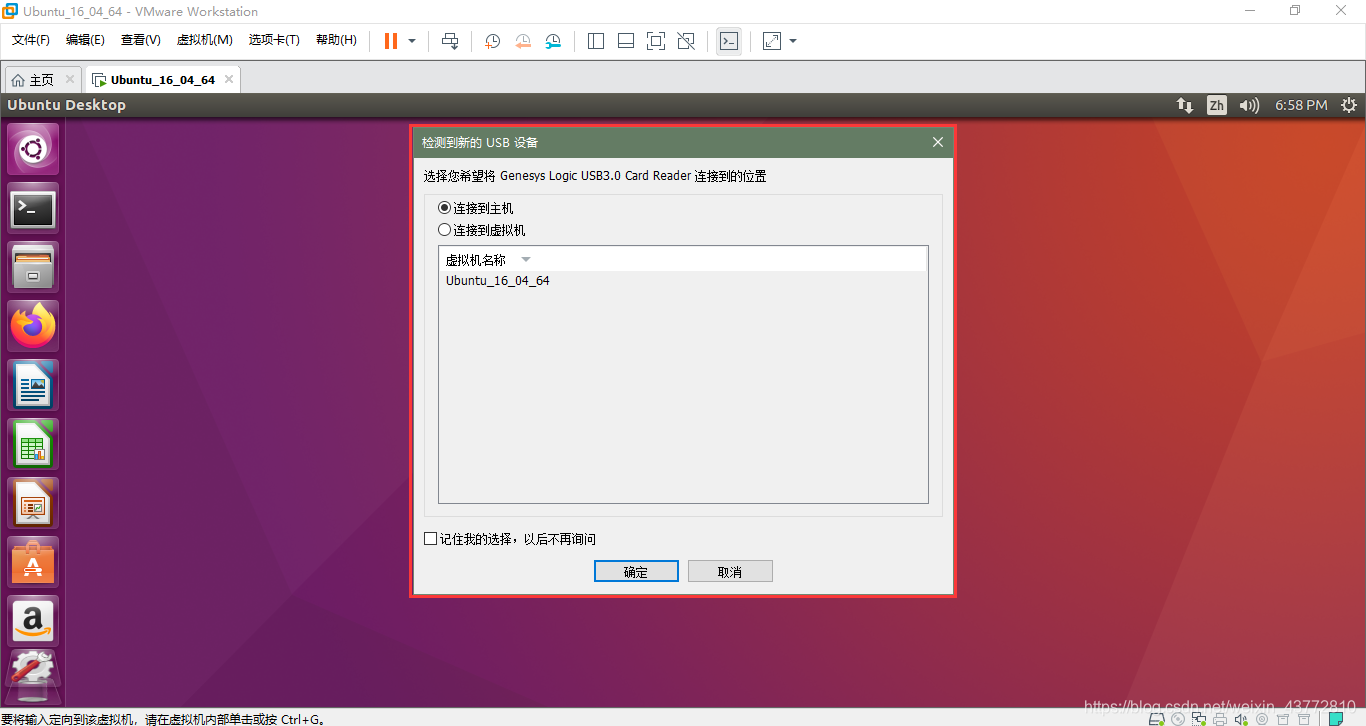Click network adapter status bar icon
1366x726 pixels.
pyautogui.click(x=1199, y=718)
